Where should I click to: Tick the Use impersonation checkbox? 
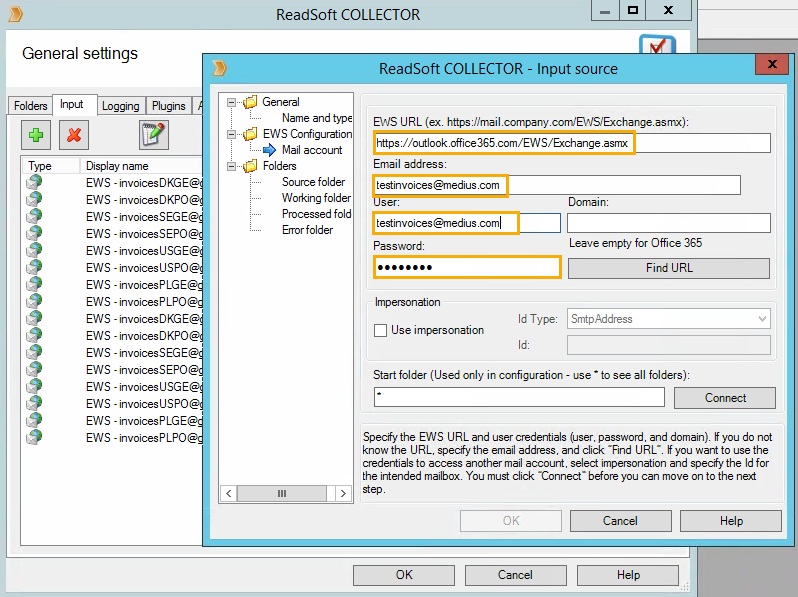[380, 330]
